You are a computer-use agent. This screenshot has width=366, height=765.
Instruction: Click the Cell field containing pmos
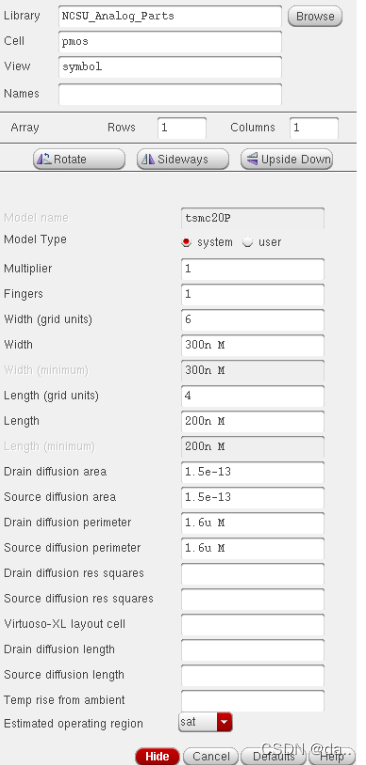click(170, 41)
